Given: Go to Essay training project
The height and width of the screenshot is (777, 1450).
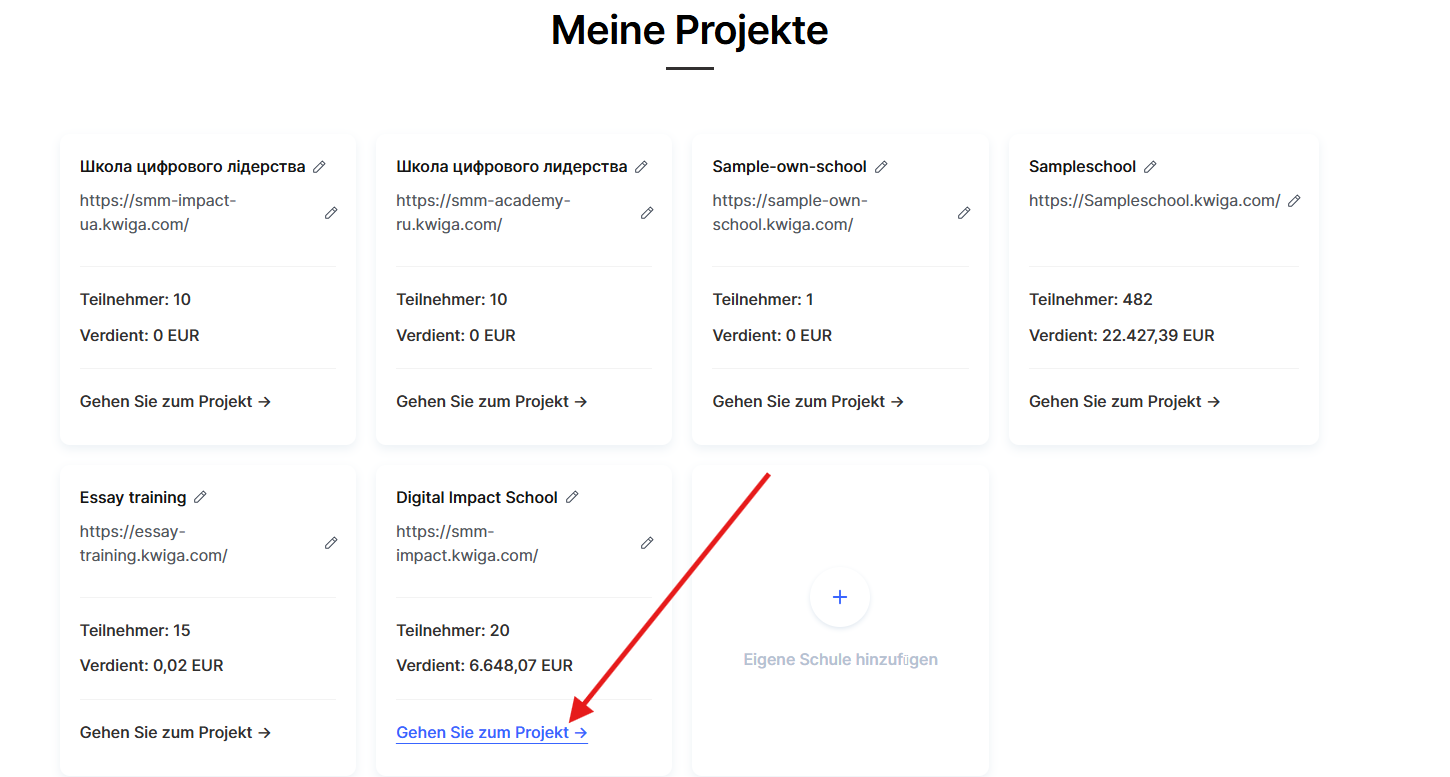Looking at the screenshot, I should point(175,733).
